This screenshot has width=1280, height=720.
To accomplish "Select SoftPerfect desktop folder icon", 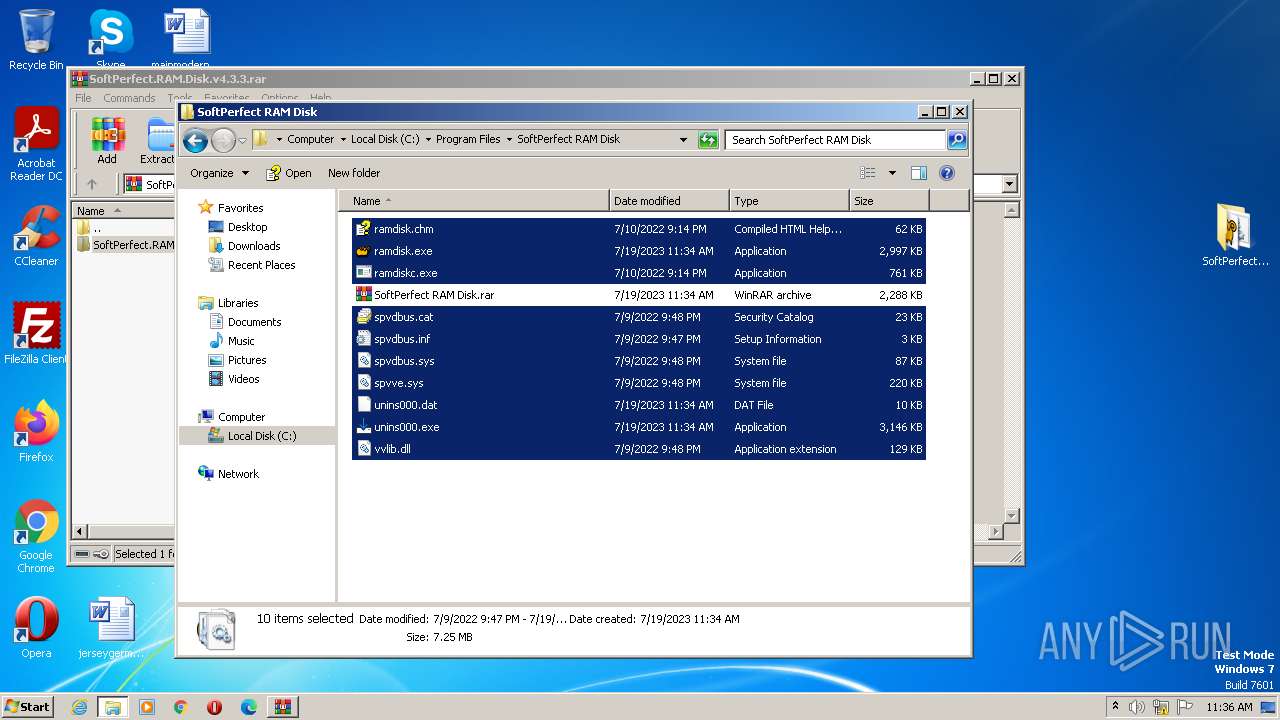I will pyautogui.click(x=1235, y=236).
